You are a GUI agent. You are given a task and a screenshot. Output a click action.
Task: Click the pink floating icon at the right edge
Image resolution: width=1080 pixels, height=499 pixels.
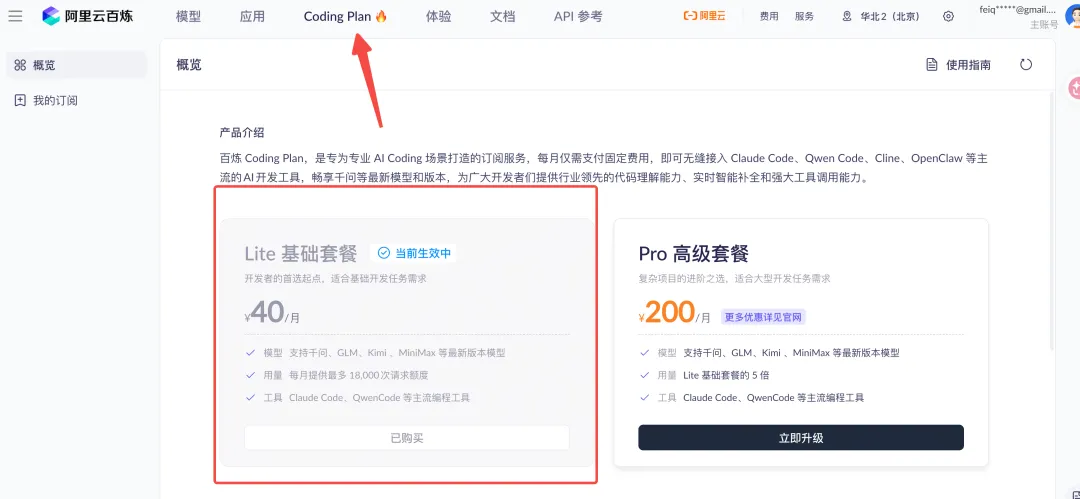1074,88
